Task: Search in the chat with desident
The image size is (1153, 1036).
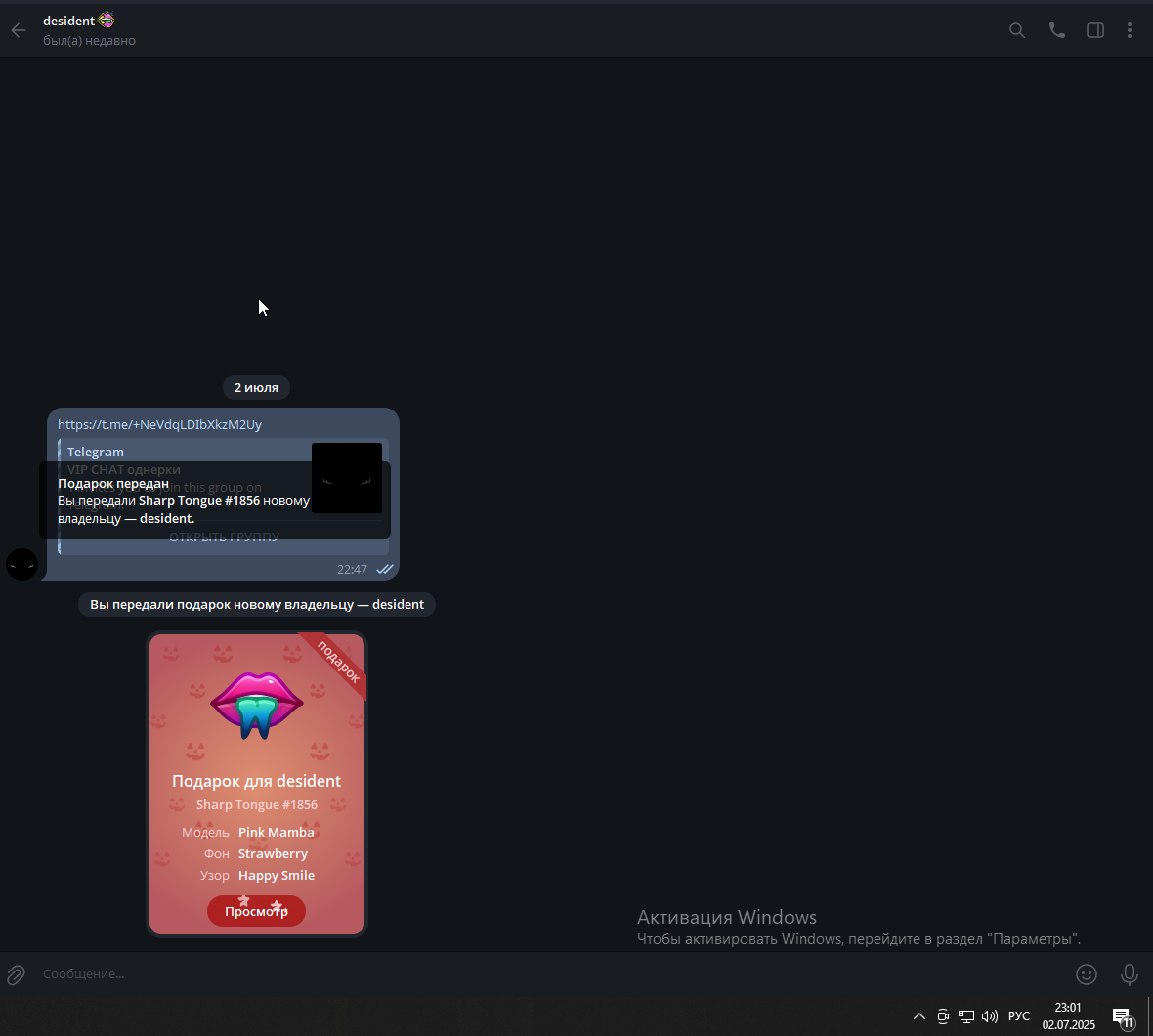Action: (1017, 30)
